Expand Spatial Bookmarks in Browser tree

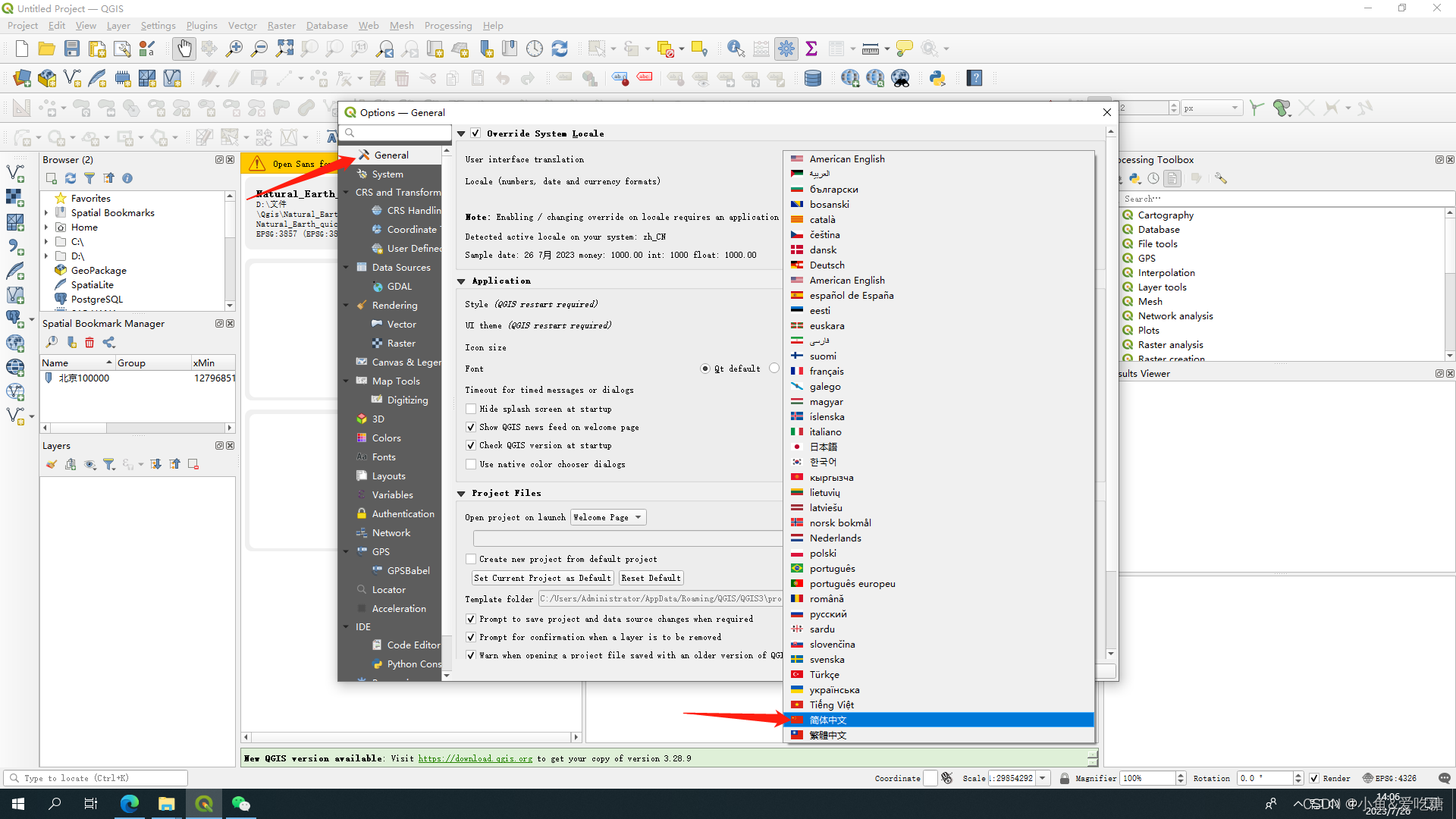[x=46, y=213]
